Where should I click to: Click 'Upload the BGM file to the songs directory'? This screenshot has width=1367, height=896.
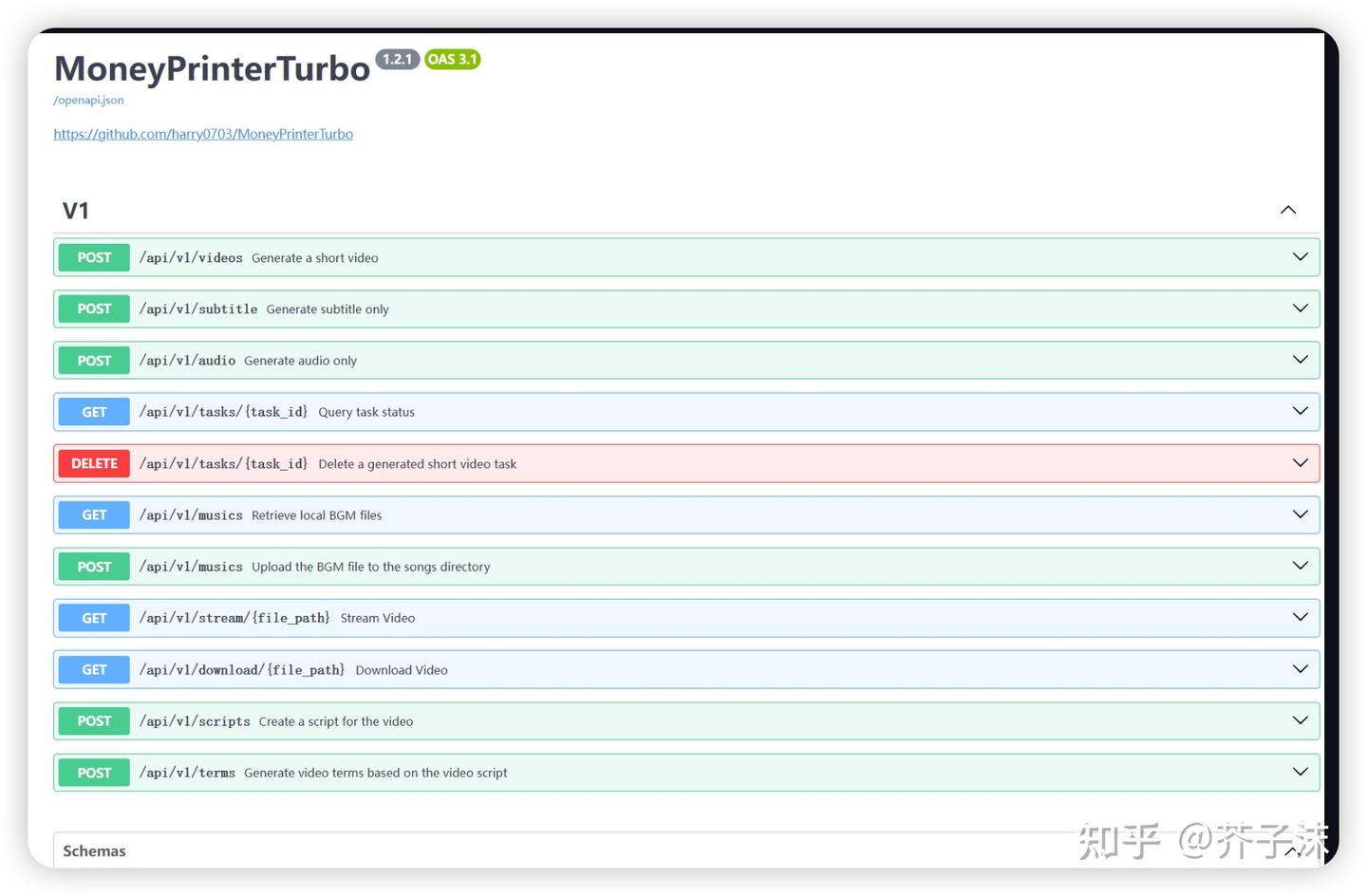(x=371, y=567)
